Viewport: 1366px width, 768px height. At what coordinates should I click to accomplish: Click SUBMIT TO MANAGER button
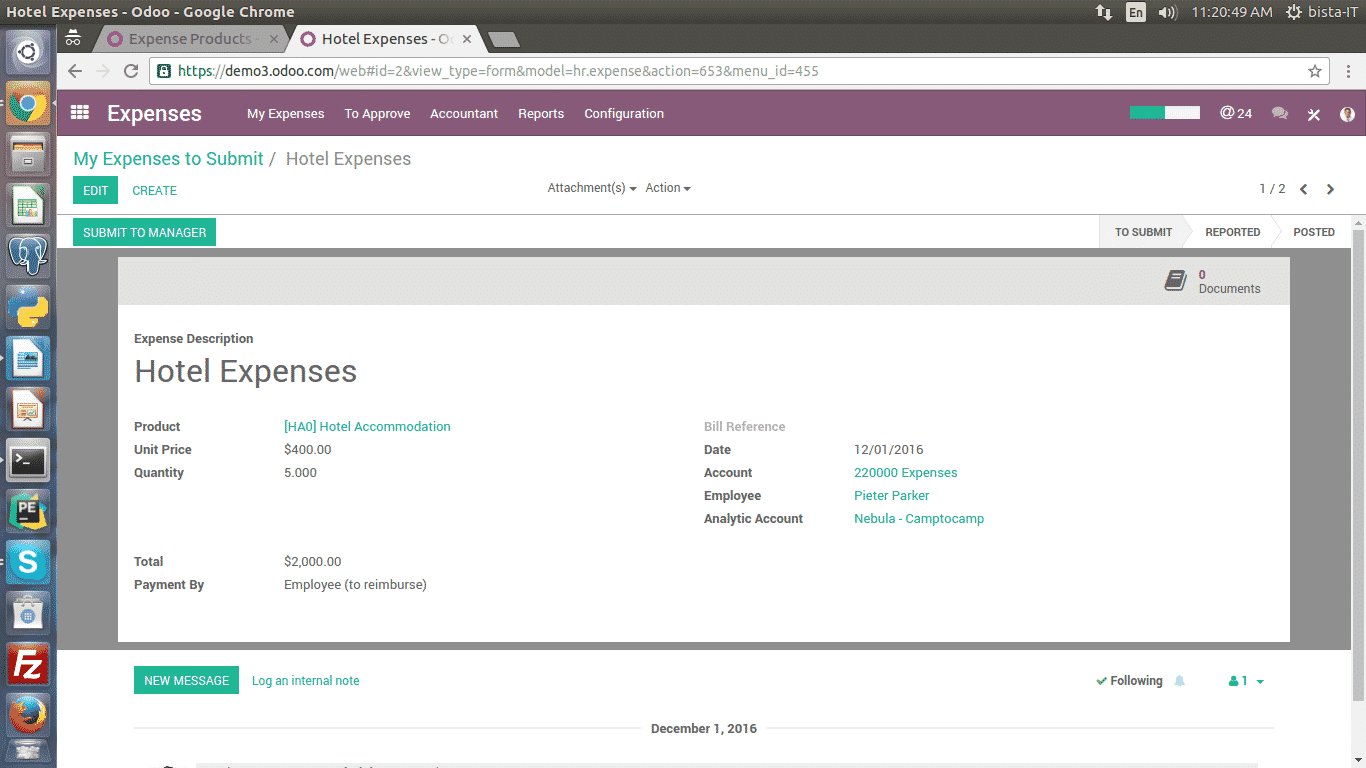tap(144, 232)
